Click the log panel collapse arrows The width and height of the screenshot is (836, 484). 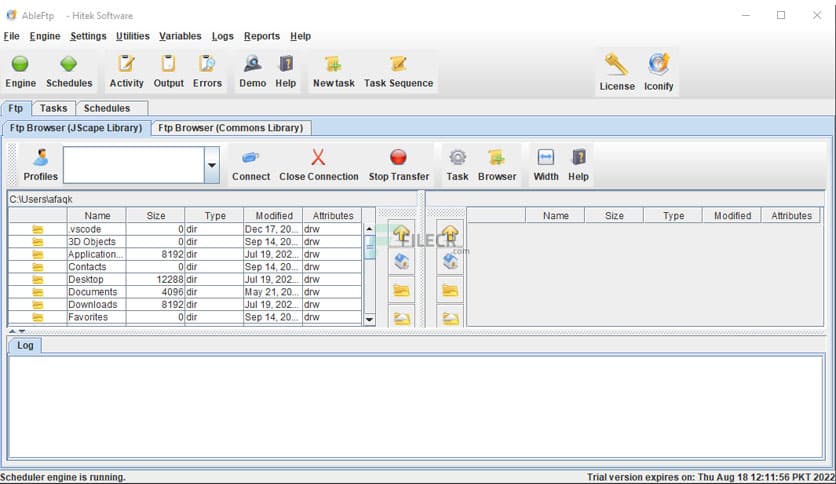pyautogui.click(x=17, y=332)
